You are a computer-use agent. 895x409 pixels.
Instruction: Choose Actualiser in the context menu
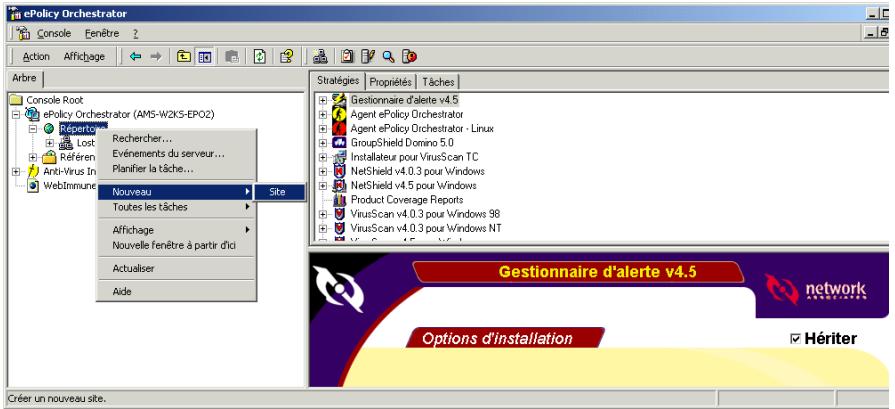tap(176, 268)
